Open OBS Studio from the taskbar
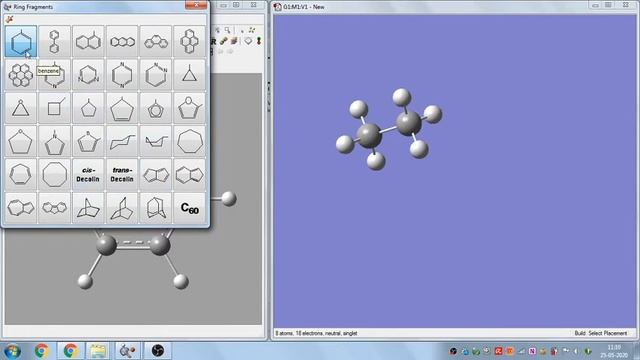The height and width of the screenshot is (360, 640). pos(158,351)
